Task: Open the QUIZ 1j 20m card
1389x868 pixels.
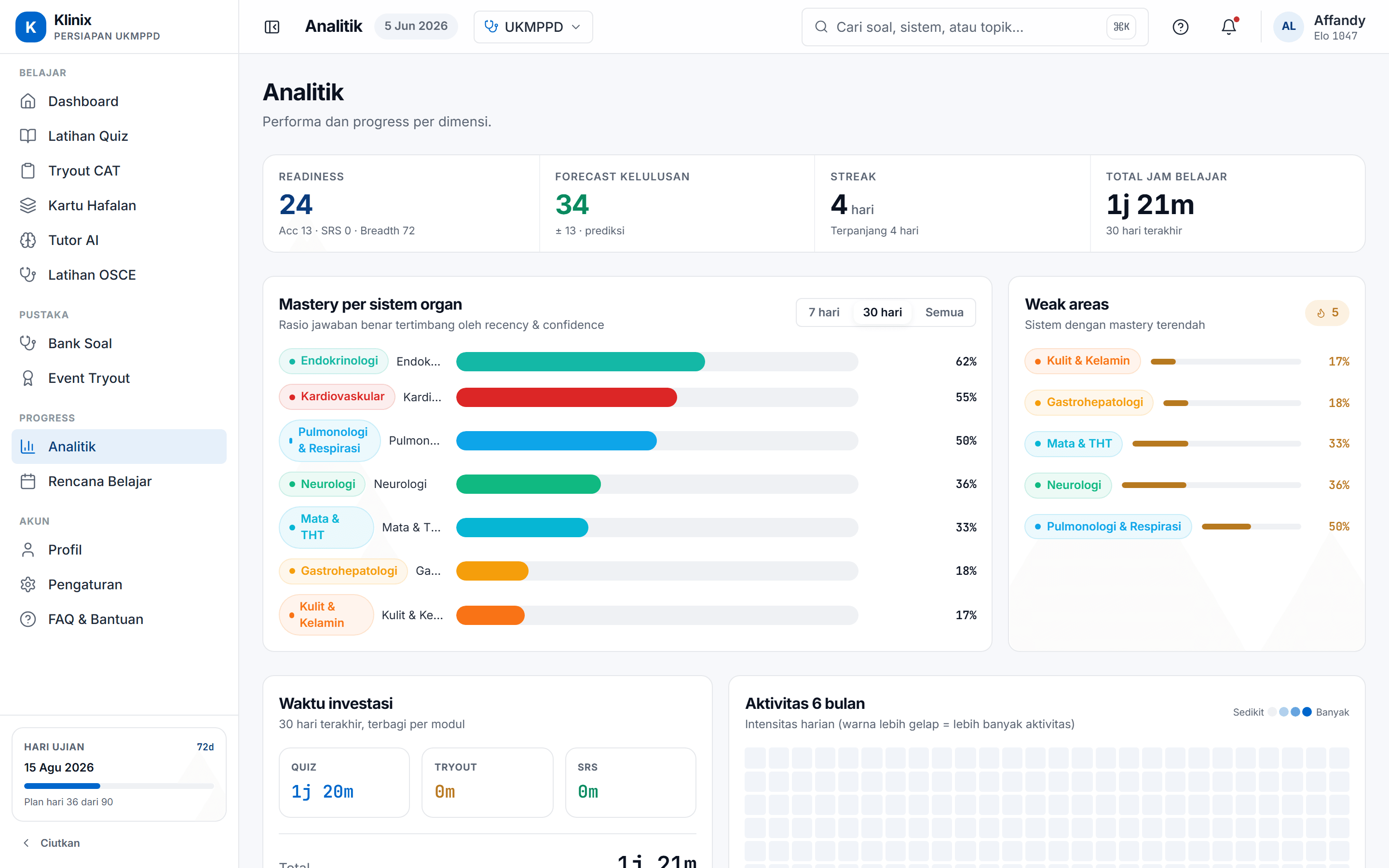Action: pos(344,783)
